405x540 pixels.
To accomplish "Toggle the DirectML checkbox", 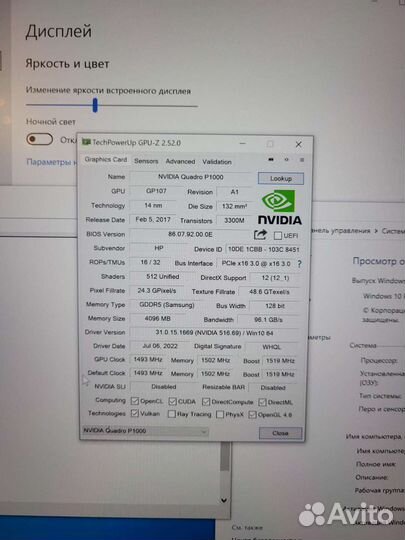I will (262, 402).
